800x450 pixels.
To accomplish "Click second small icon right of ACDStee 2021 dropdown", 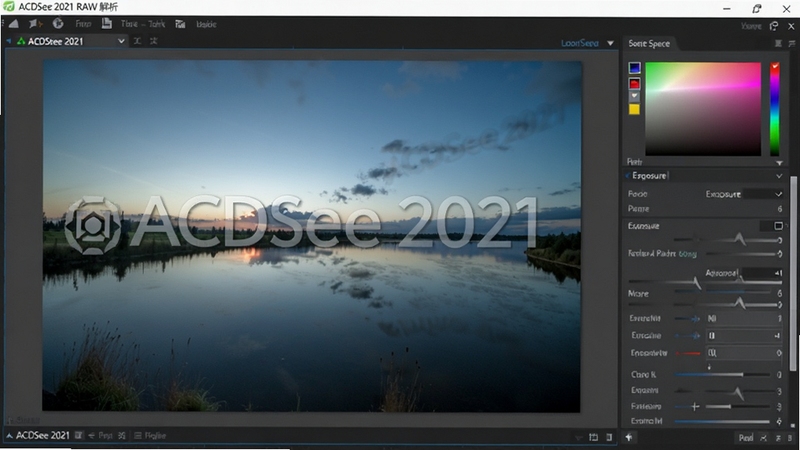I will pyautogui.click(x=154, y=41).
